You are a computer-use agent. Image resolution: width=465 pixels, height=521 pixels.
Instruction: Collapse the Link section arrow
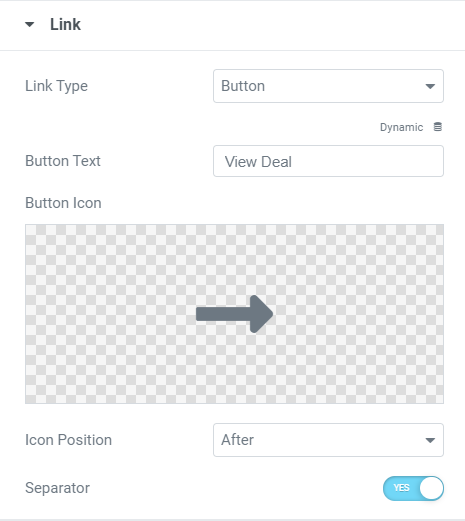[30, 24]
